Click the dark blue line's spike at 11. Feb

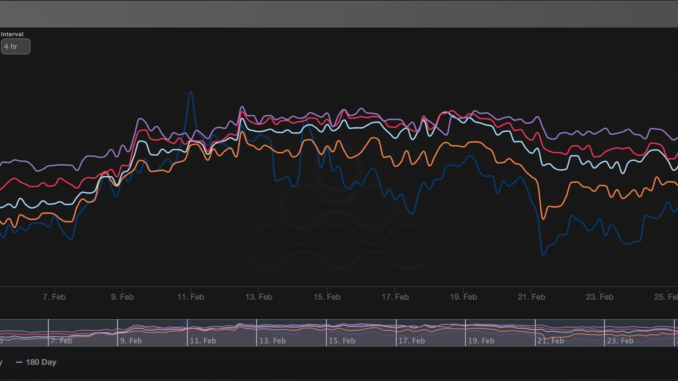pyautogui.click(x=191, y=92)
